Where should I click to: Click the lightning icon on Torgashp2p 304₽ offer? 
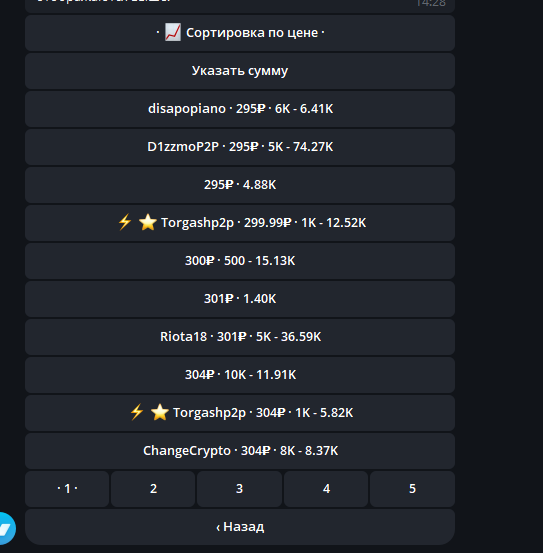[x=137, y=412]
